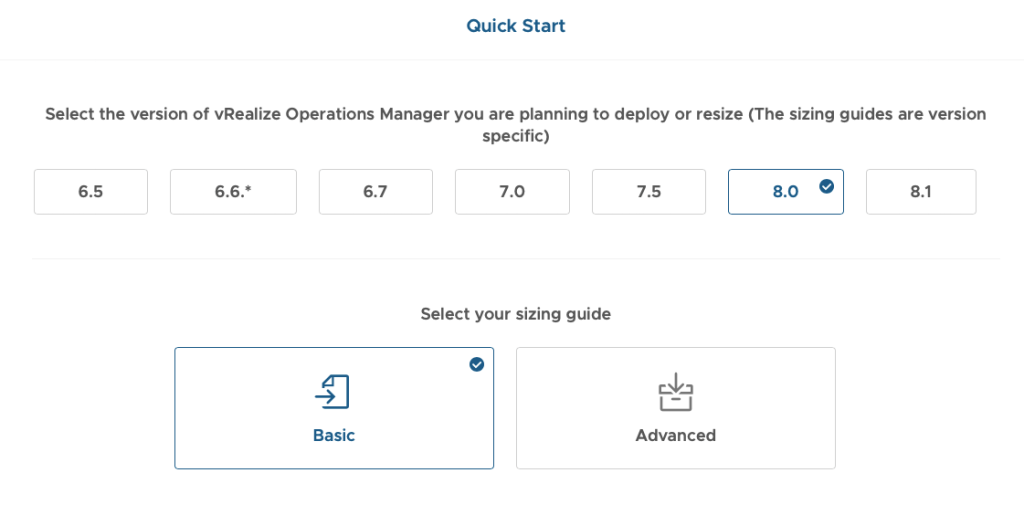Select the 7.0 version button
The height and width of the screenshot is (515, 1024).
pos(512,192)
